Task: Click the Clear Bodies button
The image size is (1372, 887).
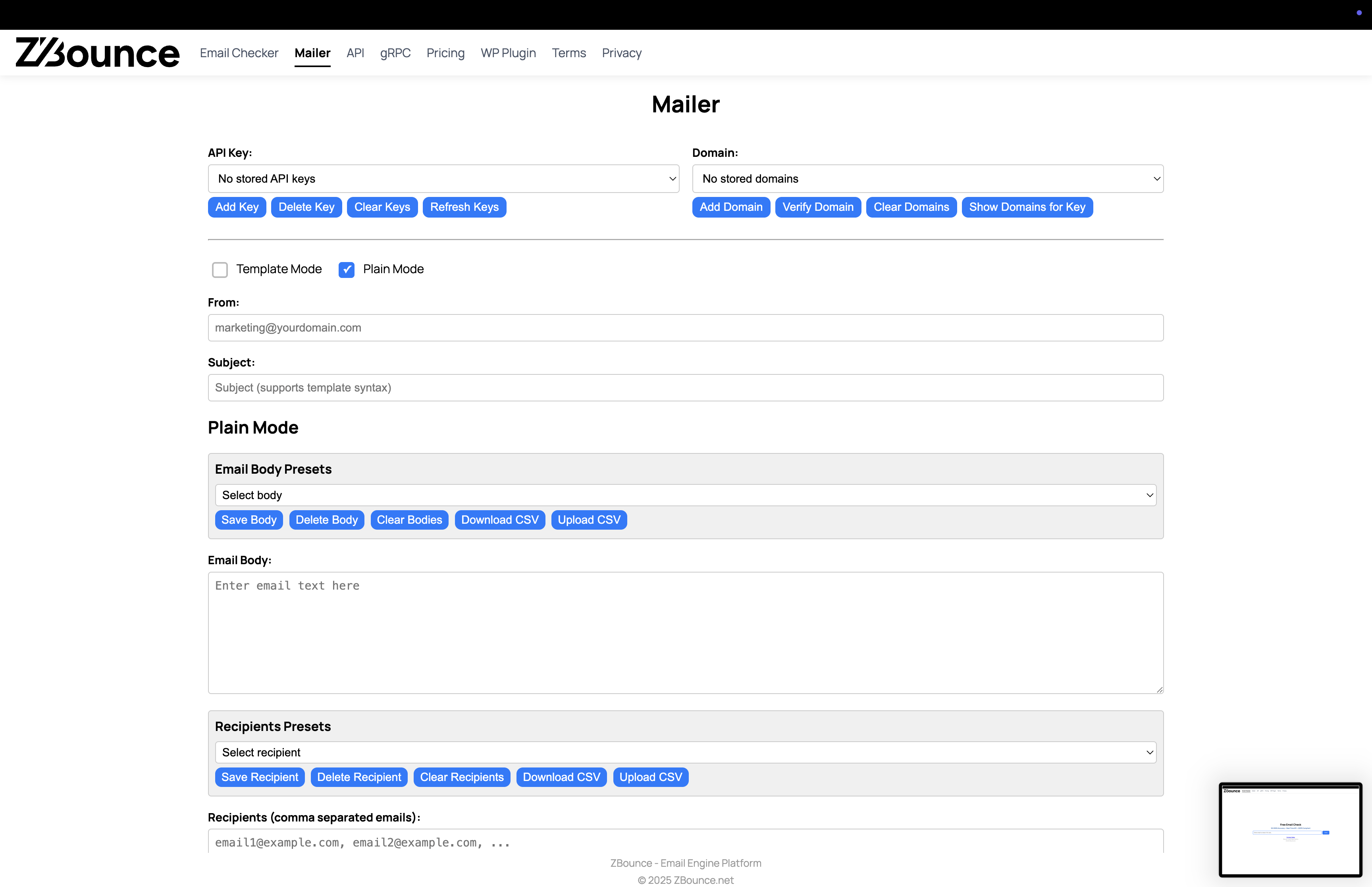Action: pyautogui.click(x=409, y=520)
